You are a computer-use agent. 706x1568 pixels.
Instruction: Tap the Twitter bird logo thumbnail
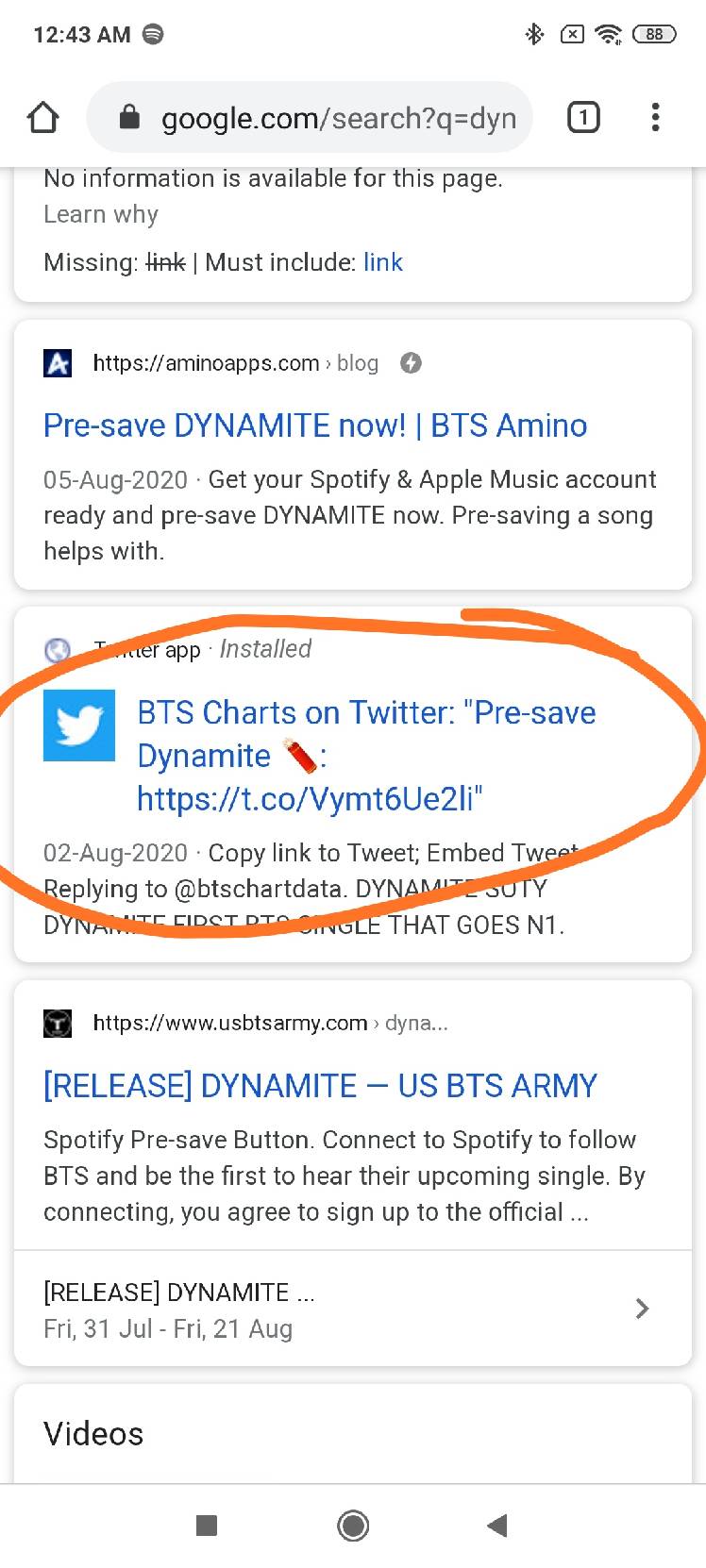(x=79, y=726)
